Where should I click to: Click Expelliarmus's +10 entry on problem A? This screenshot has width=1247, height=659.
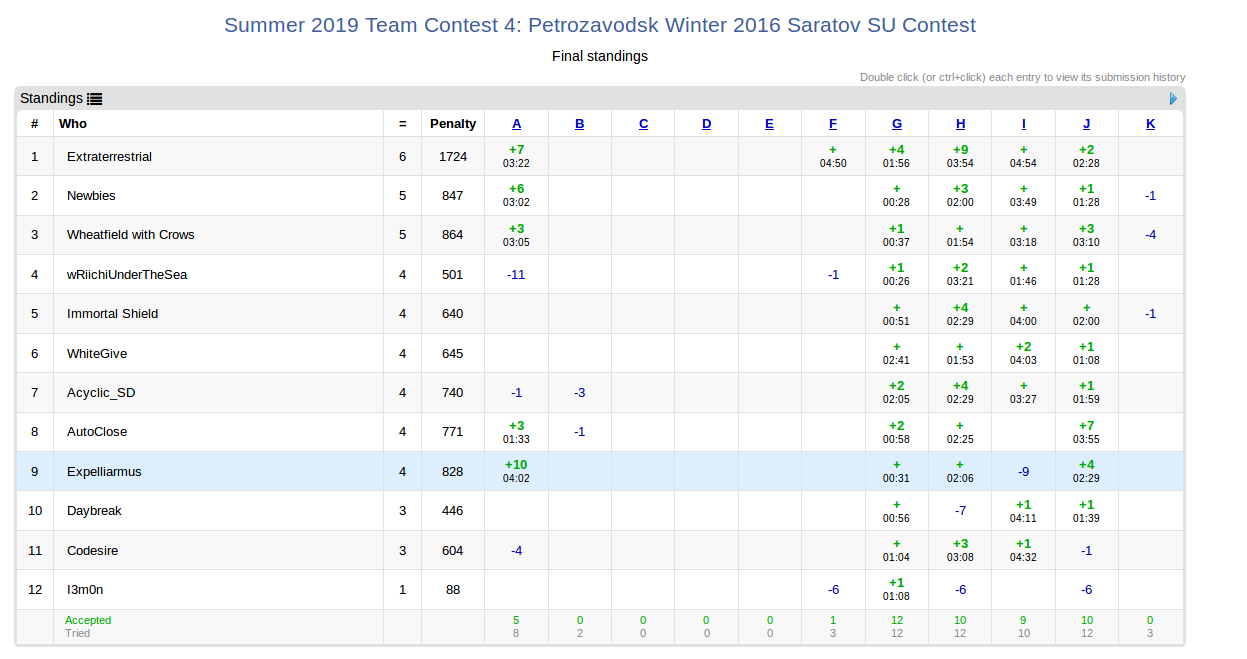click(x=517, y=471)
